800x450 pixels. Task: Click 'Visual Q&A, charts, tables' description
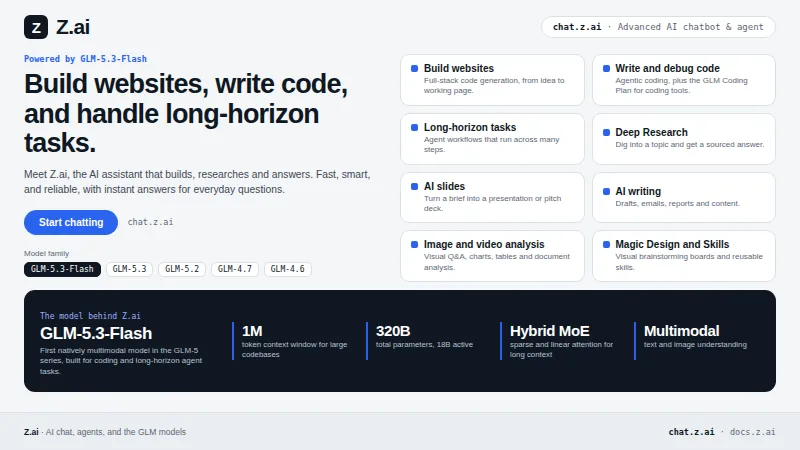tap(496, 262)
